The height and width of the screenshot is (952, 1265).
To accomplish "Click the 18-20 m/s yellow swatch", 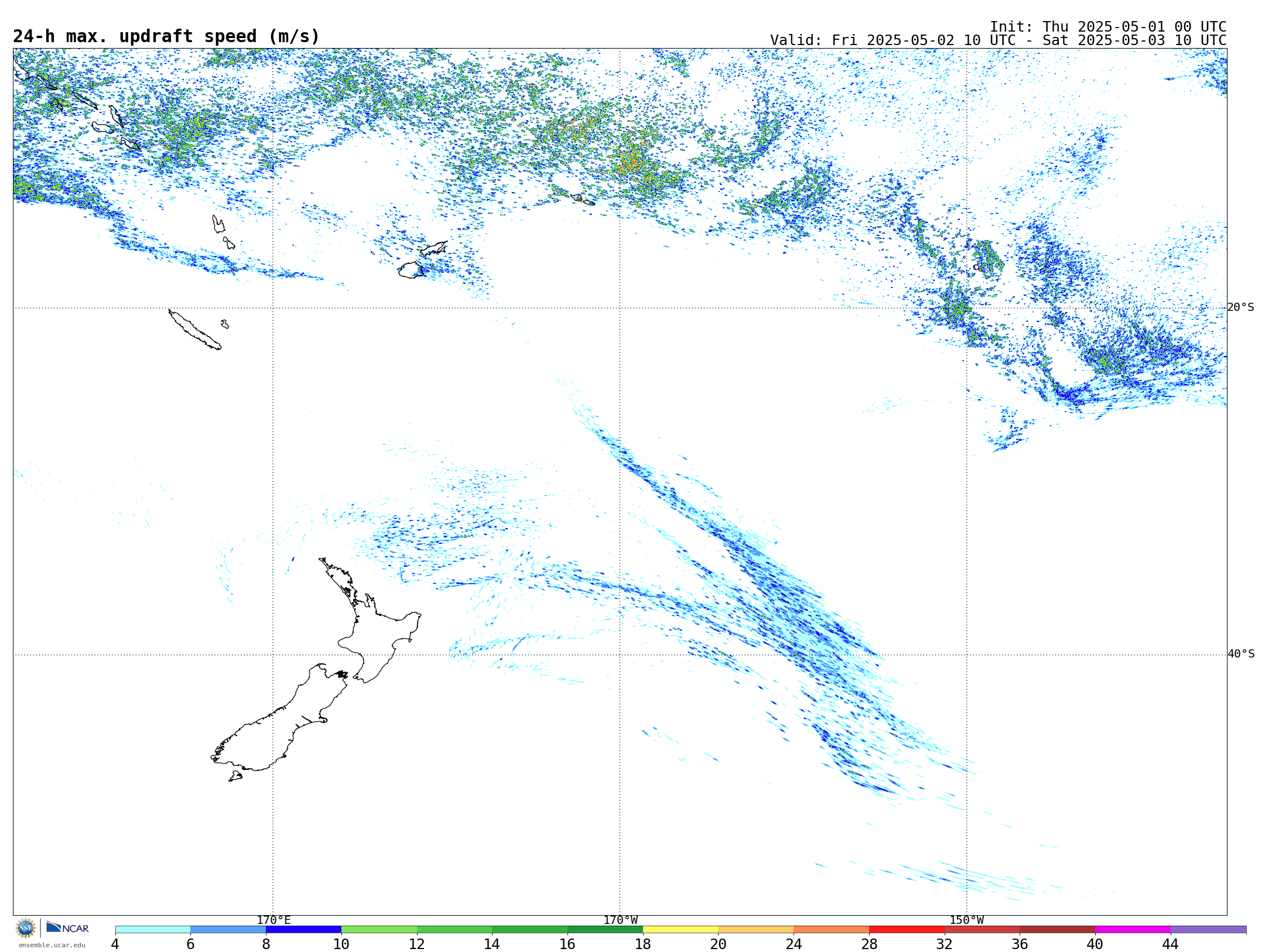I will pos(681,930).
